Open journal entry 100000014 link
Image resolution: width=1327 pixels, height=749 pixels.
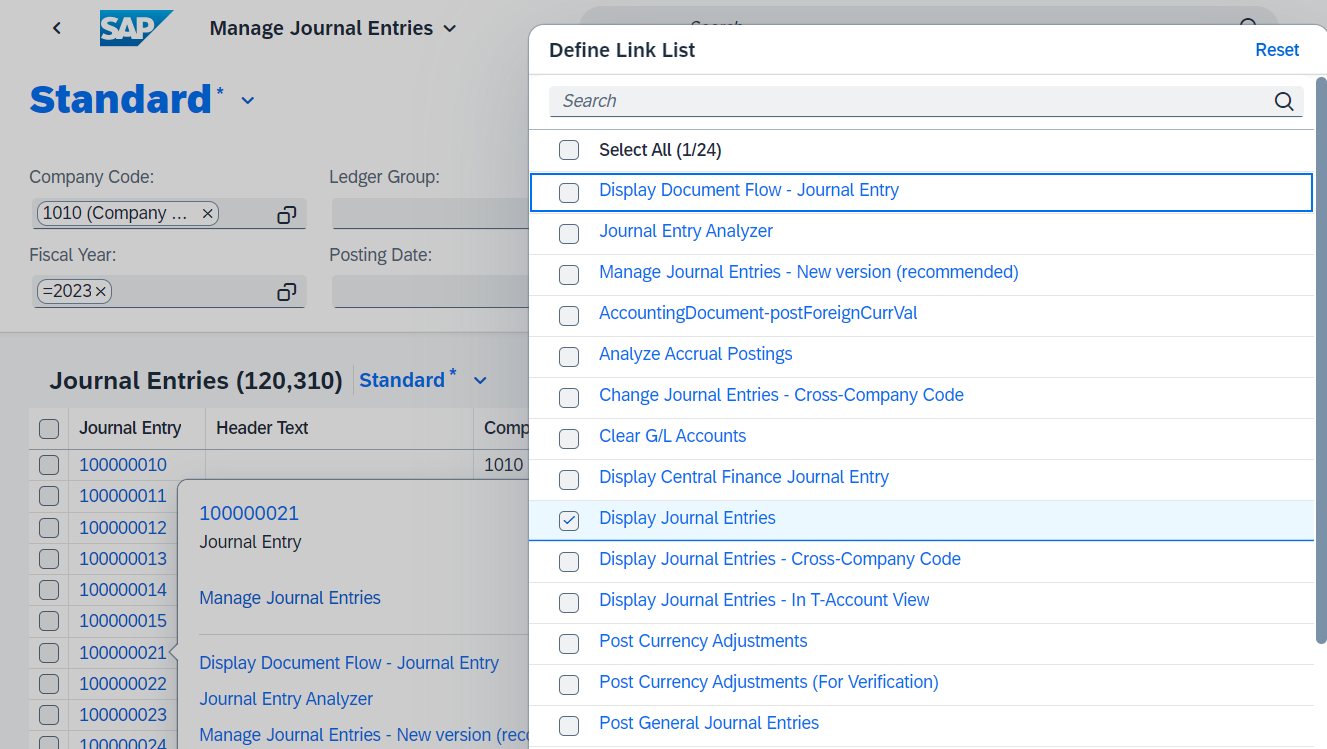[123, 590]
